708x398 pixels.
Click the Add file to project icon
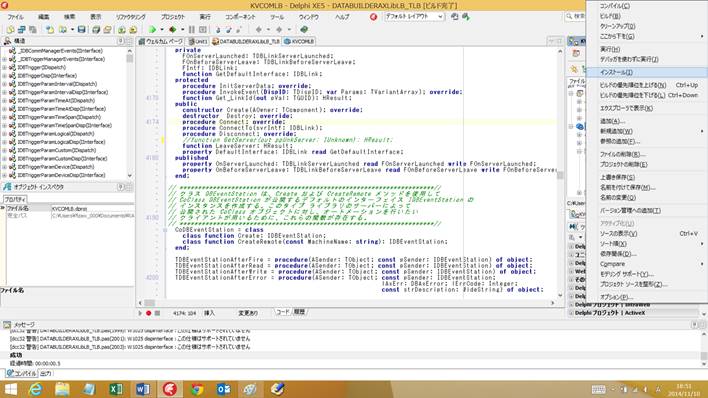click(x=121, y=29)
